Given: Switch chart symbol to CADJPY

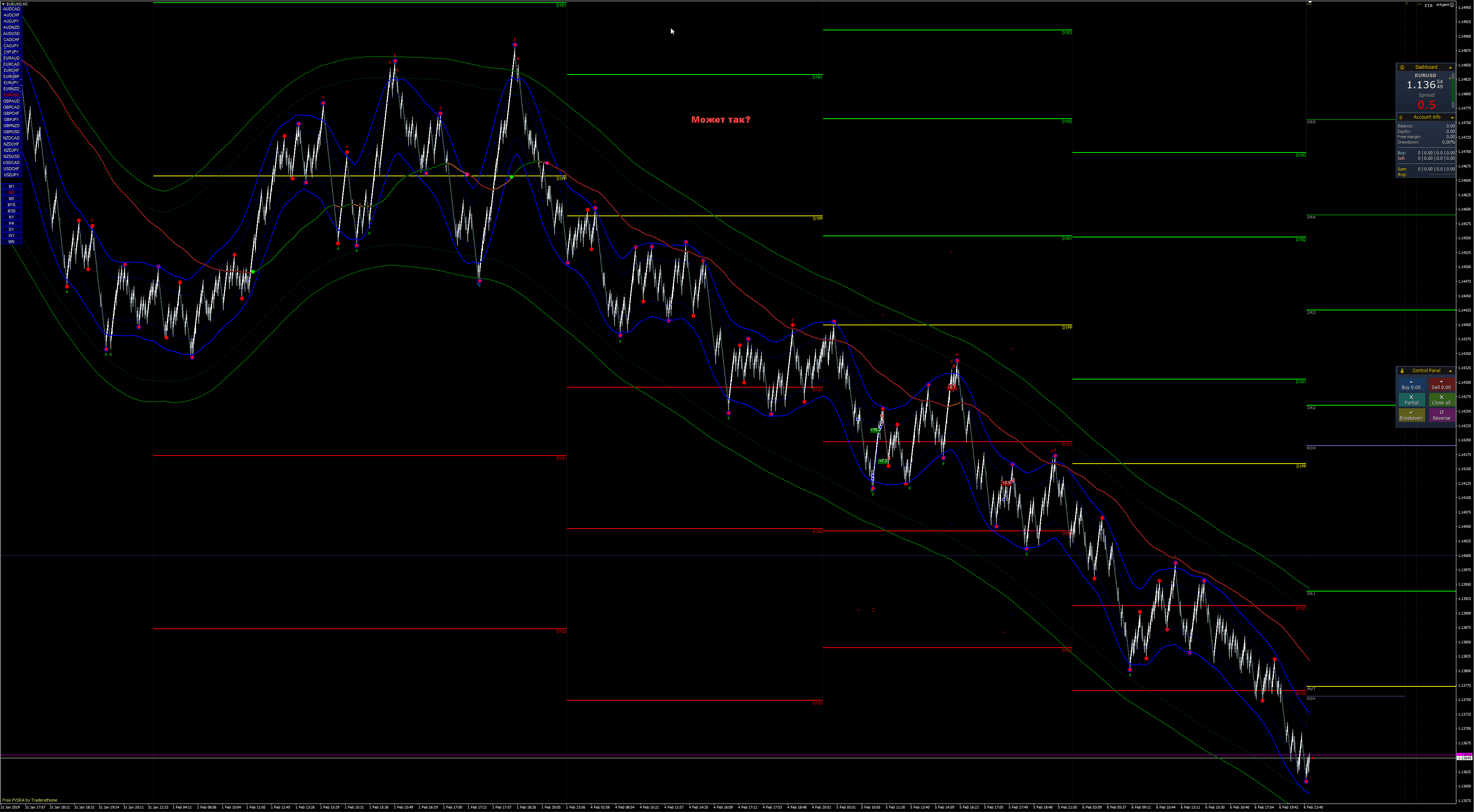Looking at the screenshot, I should (x=12, y=46).
